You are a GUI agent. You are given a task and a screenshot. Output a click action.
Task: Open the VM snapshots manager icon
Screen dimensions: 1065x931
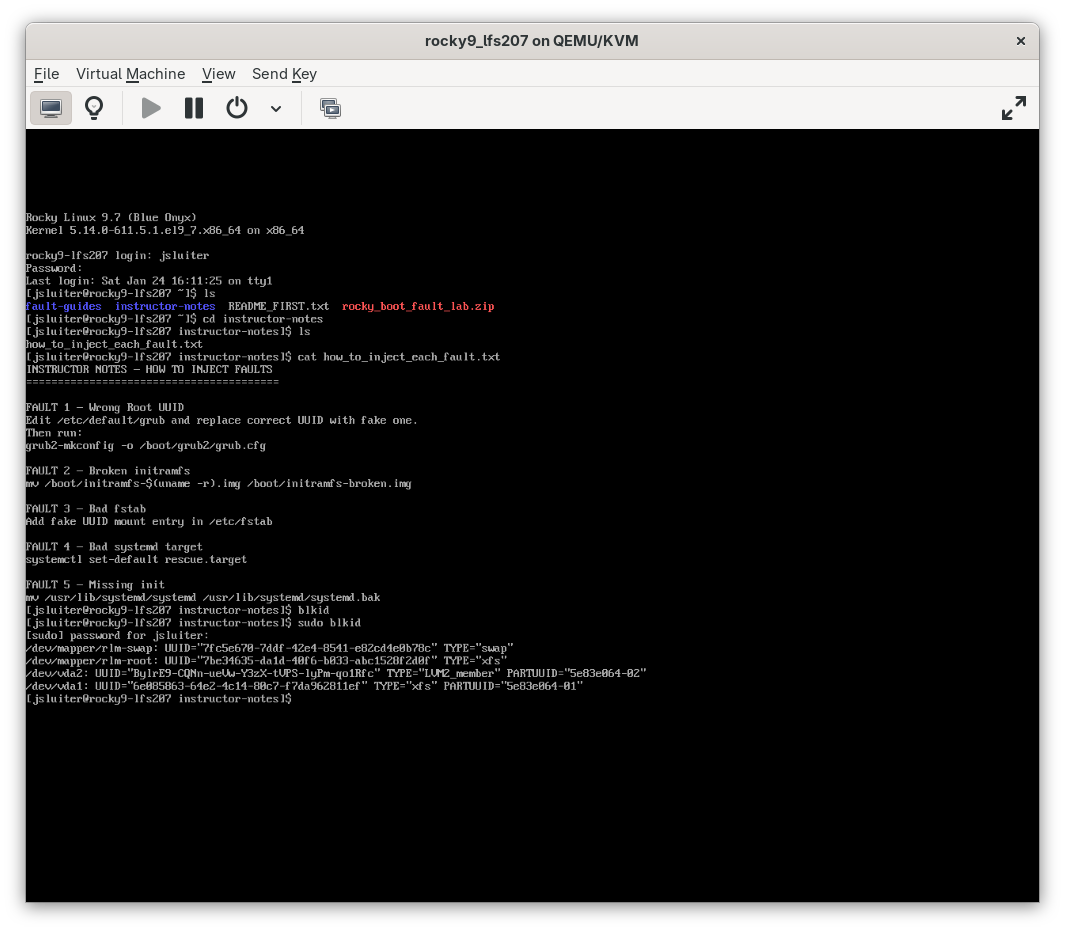click(330, 108)
